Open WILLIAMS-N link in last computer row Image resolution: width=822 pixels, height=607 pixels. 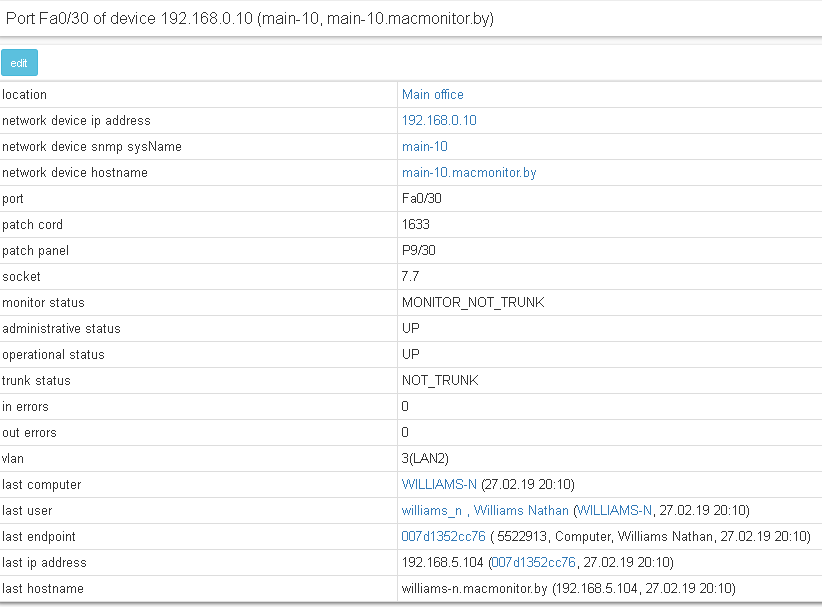(x=439, y=485)
